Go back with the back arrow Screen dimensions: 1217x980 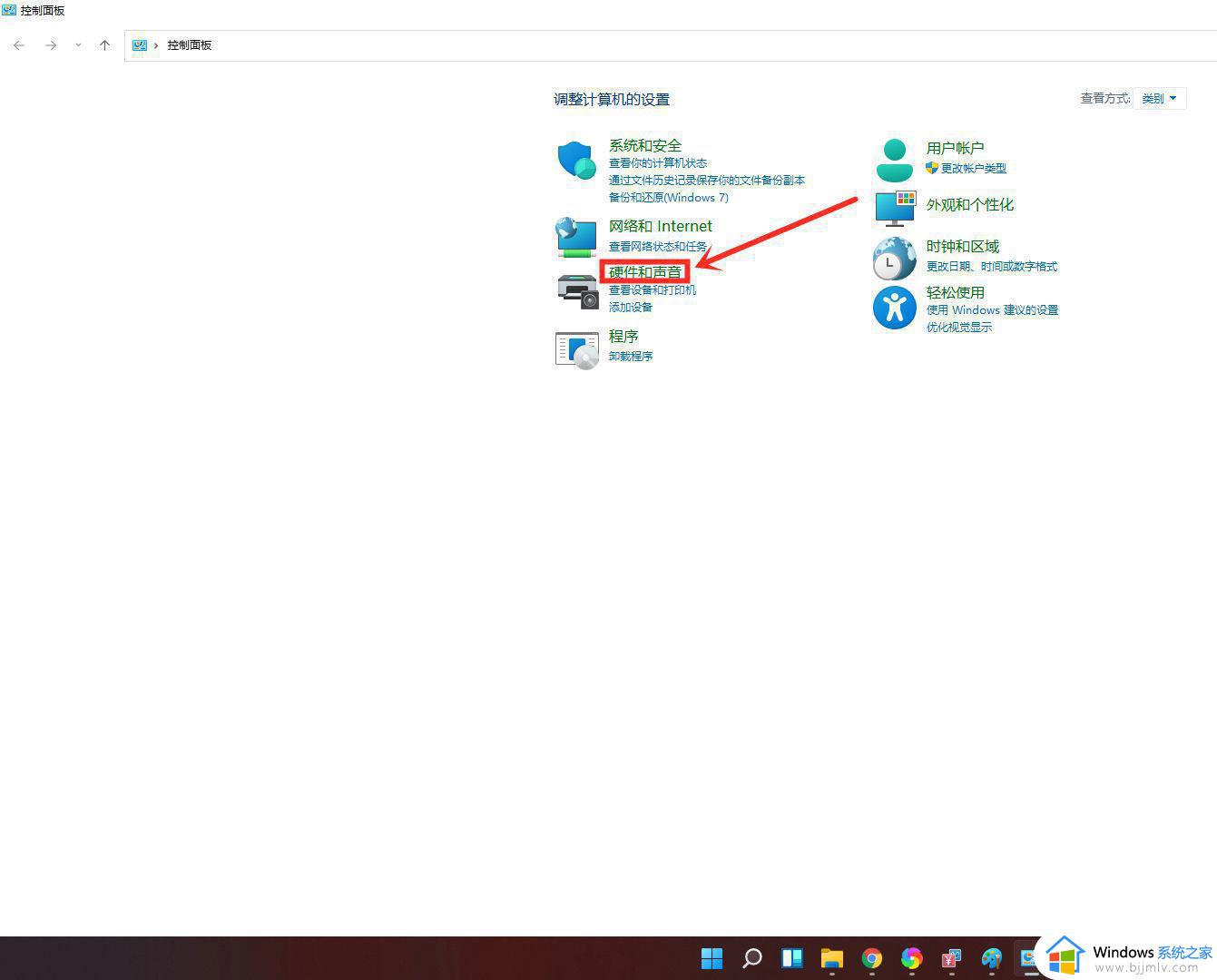(x=19, y=45)
